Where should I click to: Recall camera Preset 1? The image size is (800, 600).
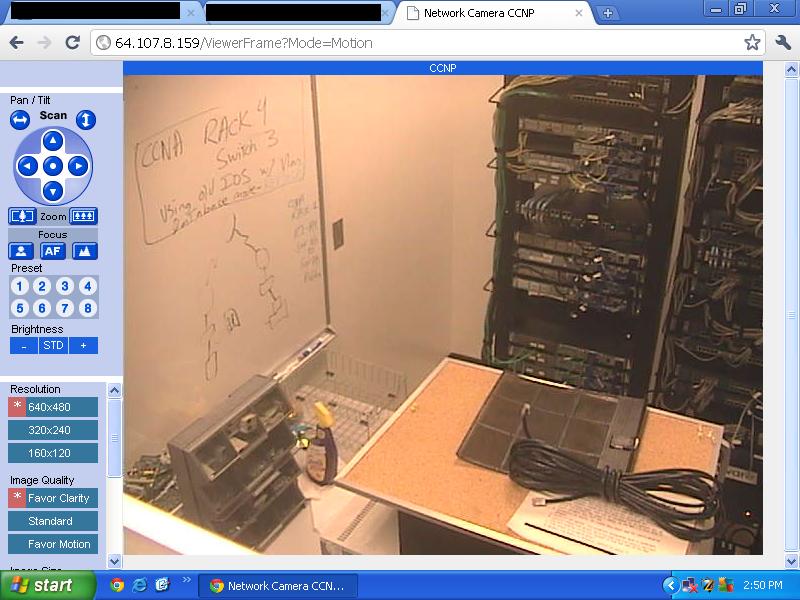(18, 284)
